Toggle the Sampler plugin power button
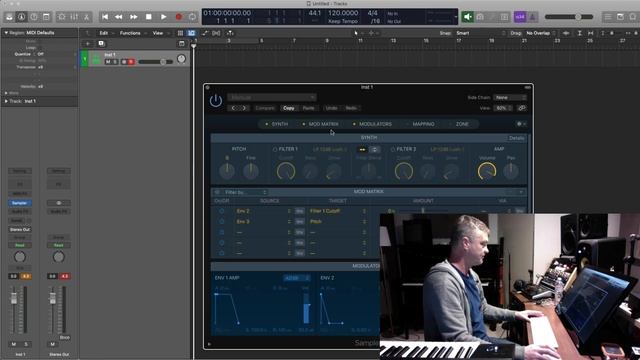Screen dimensions: 640x360 (x=216, y=100)
